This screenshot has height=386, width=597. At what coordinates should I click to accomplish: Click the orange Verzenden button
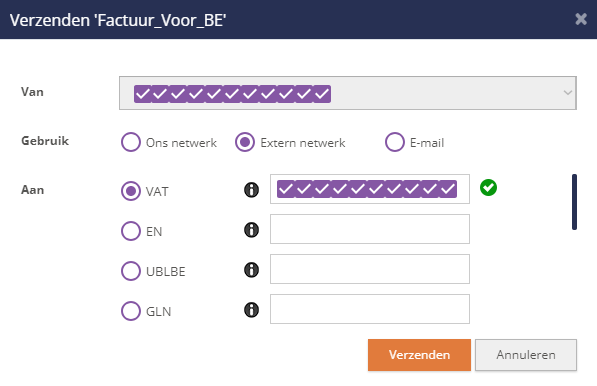click(x=419, y=355)
